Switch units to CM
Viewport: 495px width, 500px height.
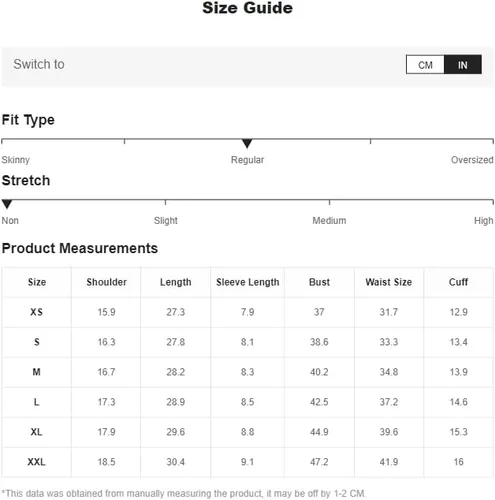[425, 65]
